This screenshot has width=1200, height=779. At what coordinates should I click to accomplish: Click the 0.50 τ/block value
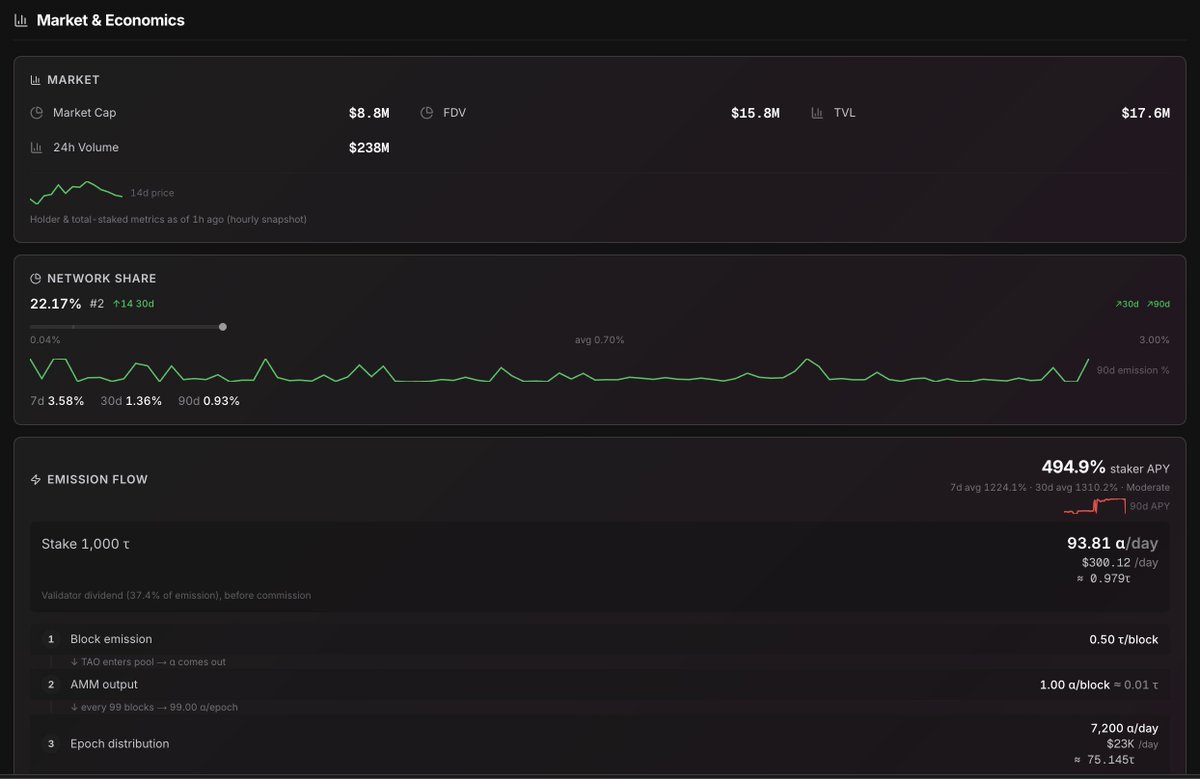coord(1124,639)
